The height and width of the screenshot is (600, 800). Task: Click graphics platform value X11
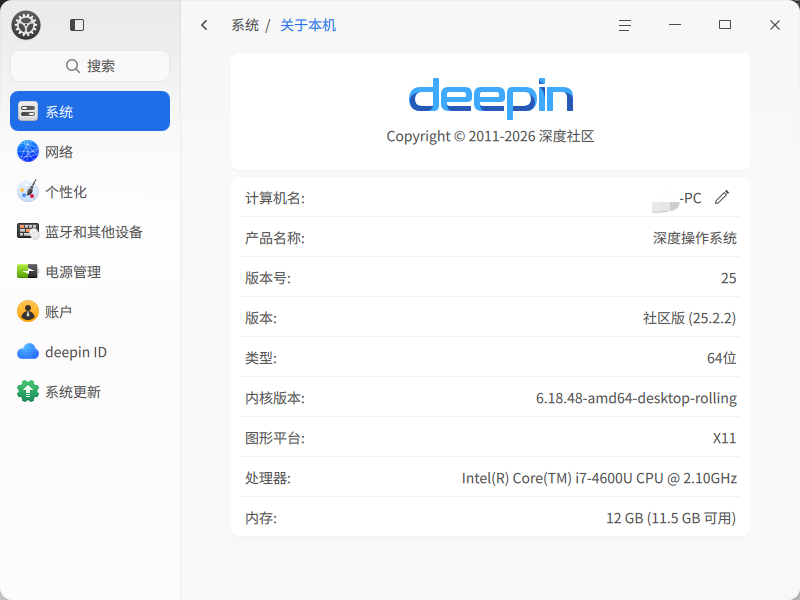tap(724, 438)
